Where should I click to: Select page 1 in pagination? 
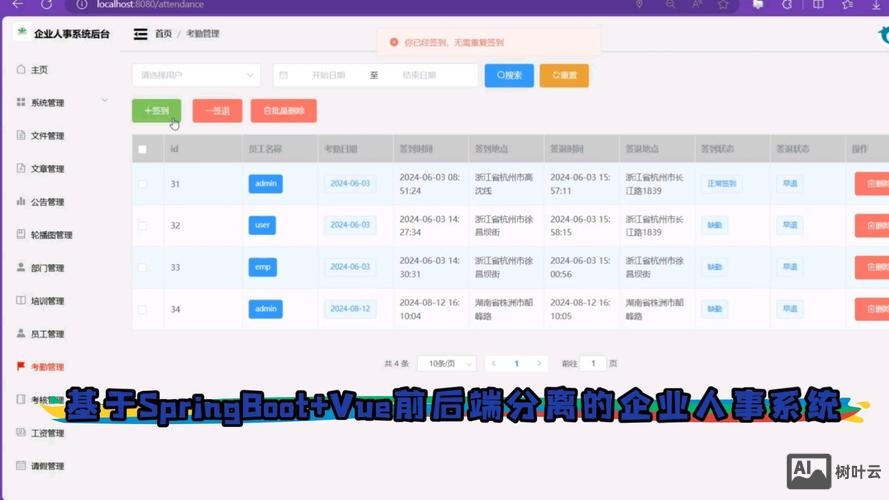pos(517,363)
